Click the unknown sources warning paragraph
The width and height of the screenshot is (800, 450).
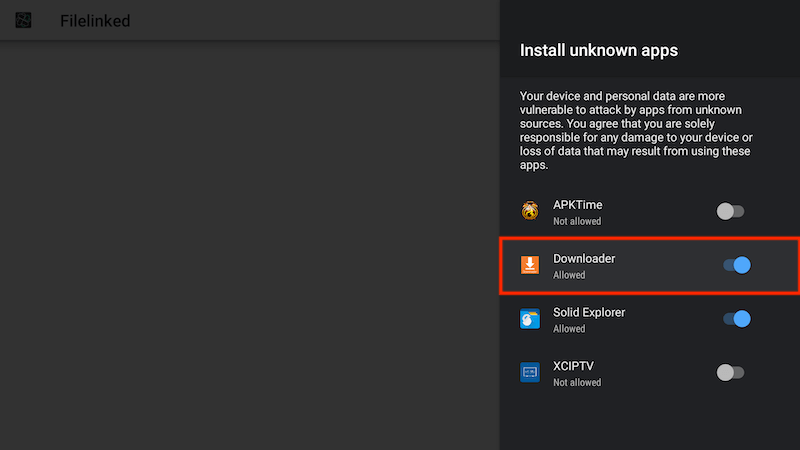[636, 131]
